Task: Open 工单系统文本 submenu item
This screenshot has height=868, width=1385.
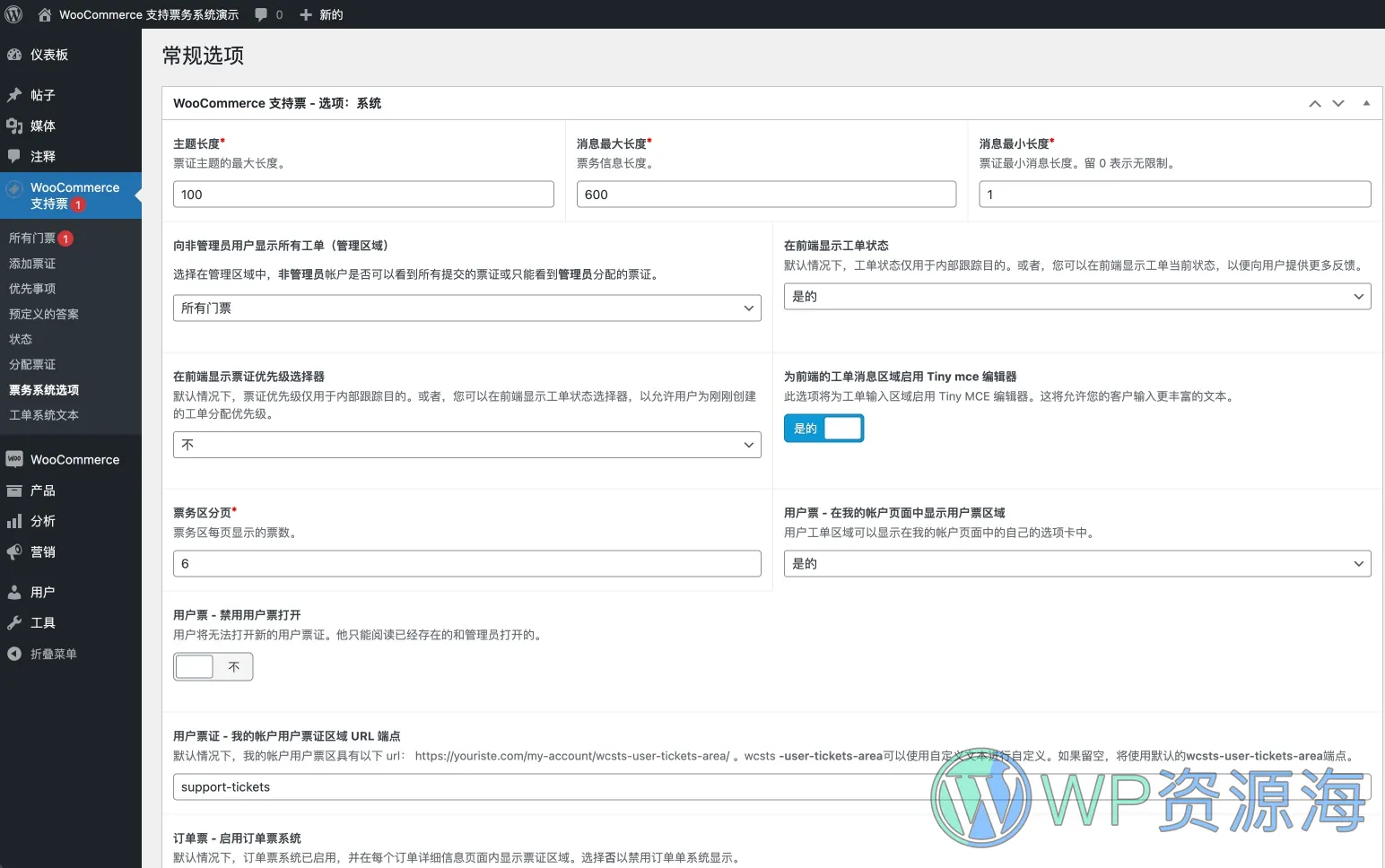Action: [x=44, y=415]
